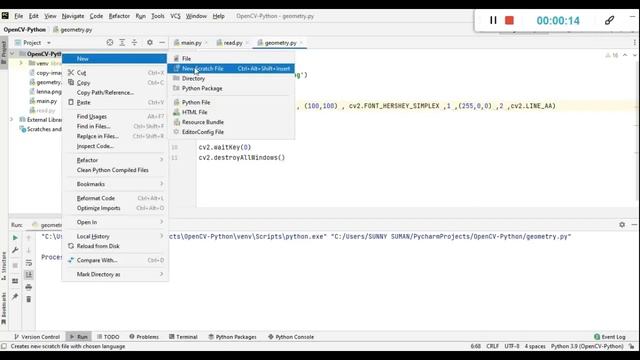The width and height of the screenshot is (640, 360).
Task: Select main.py in the project tree
Action: 47,101
